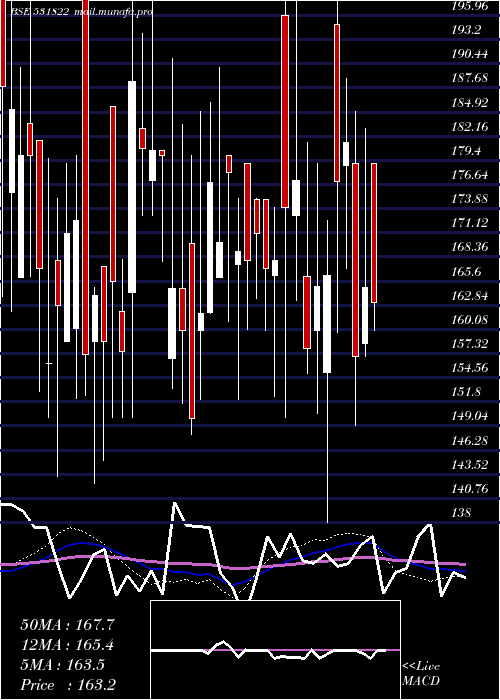Select the 195.96 price axis label
Viewport: 500px width, 700px height.
471,6
